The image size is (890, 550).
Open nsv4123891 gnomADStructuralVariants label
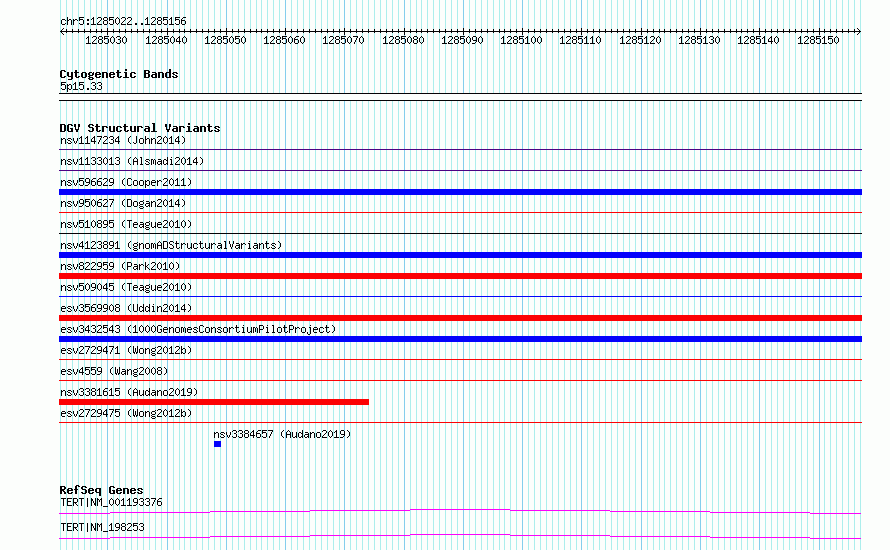(171, 245)
